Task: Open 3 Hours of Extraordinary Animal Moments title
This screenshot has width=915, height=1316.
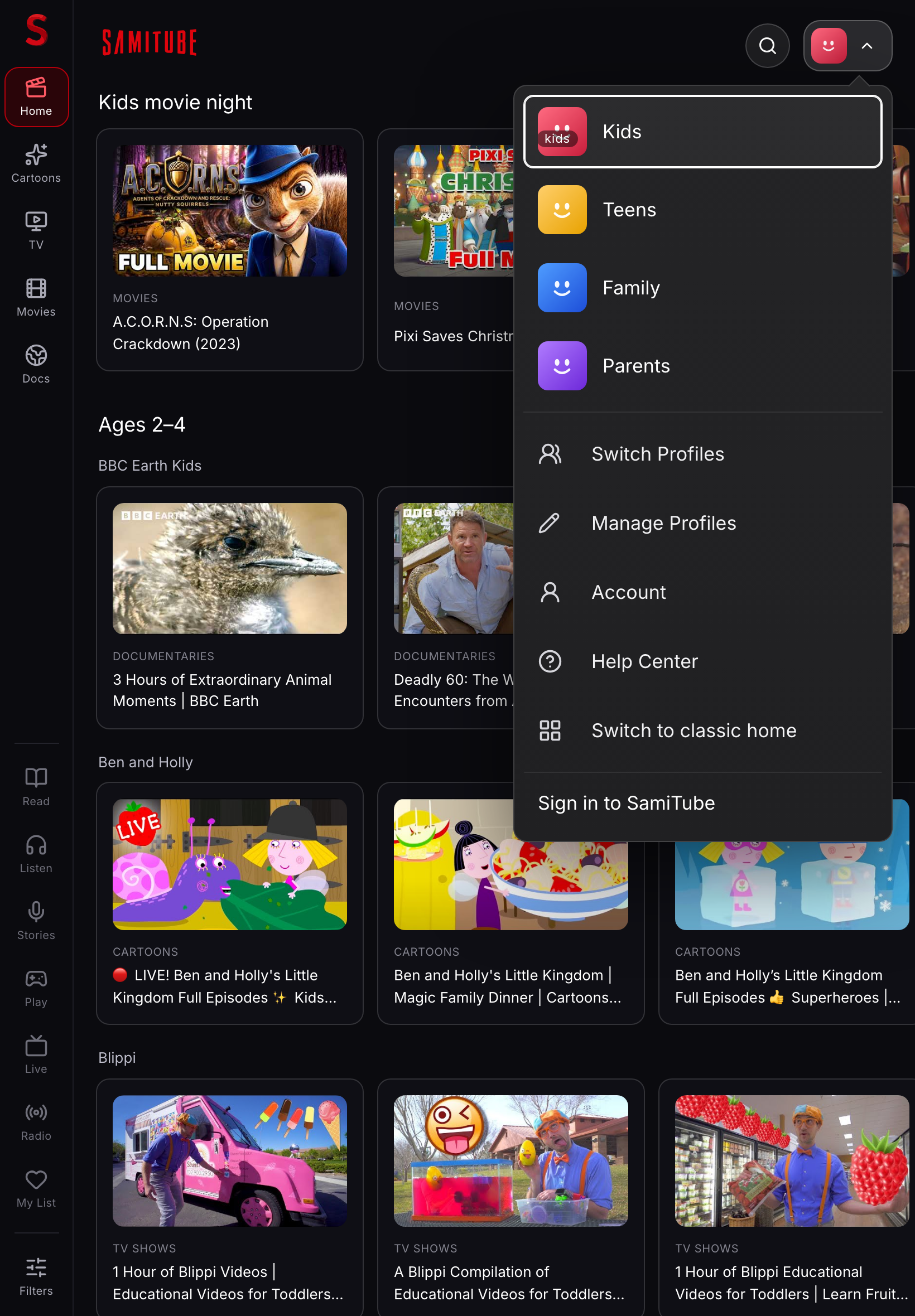Action: click(223, 690)
